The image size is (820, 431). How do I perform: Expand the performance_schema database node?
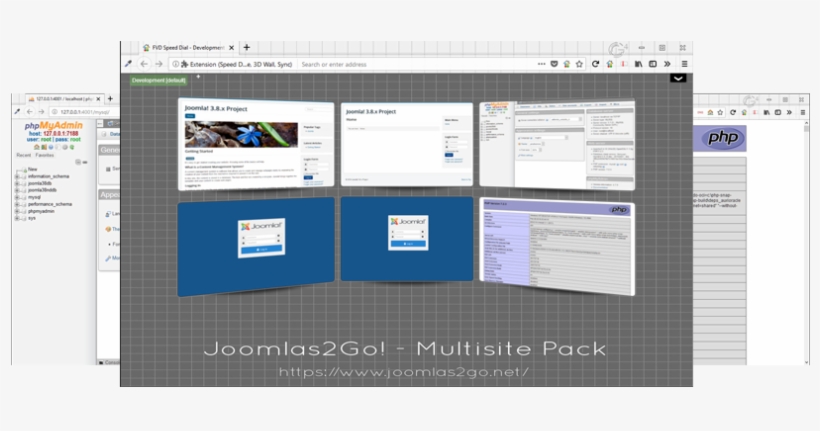(x=17, y=205)
